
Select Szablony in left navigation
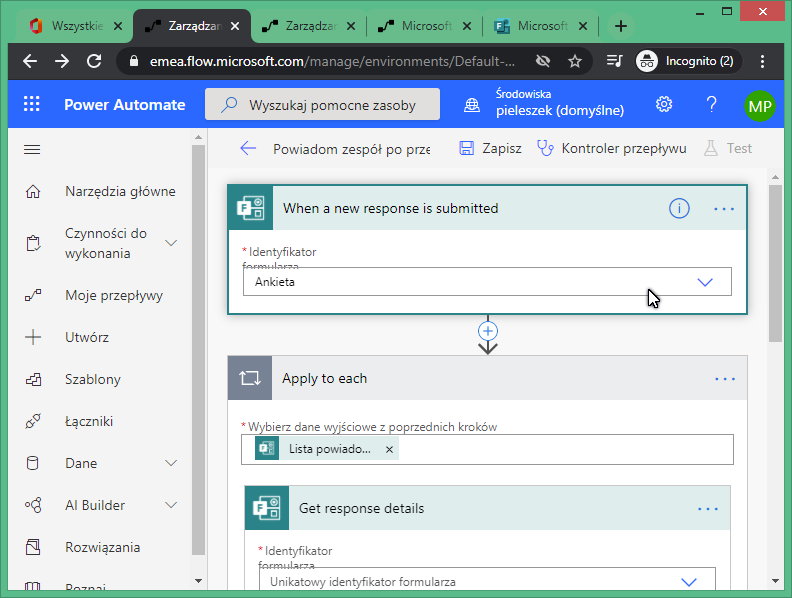pos(93,379)
